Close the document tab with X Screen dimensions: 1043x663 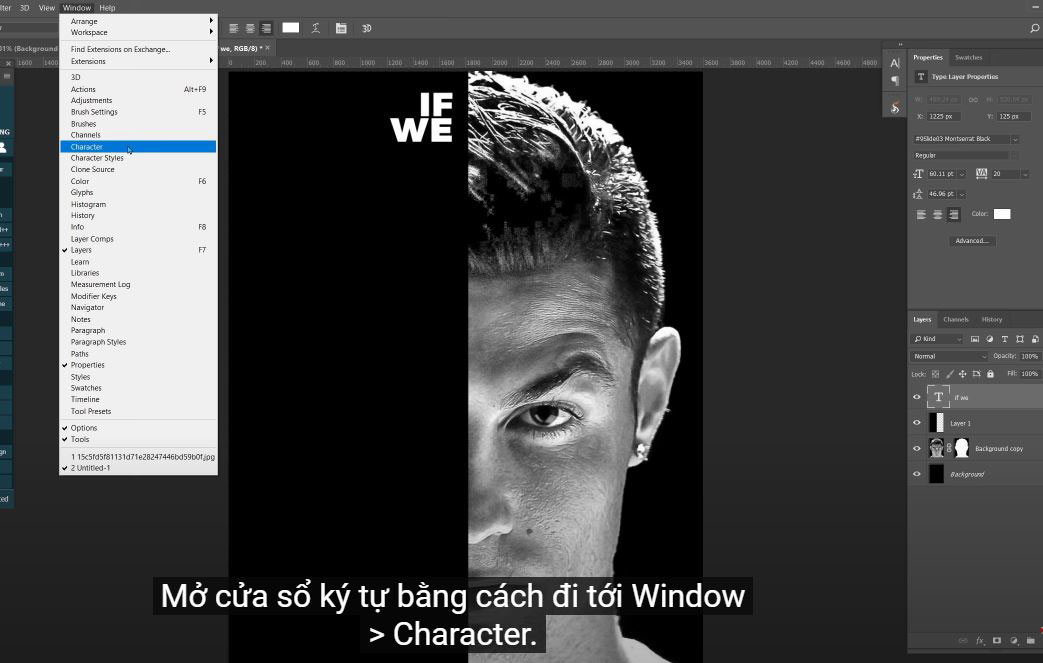267,48
